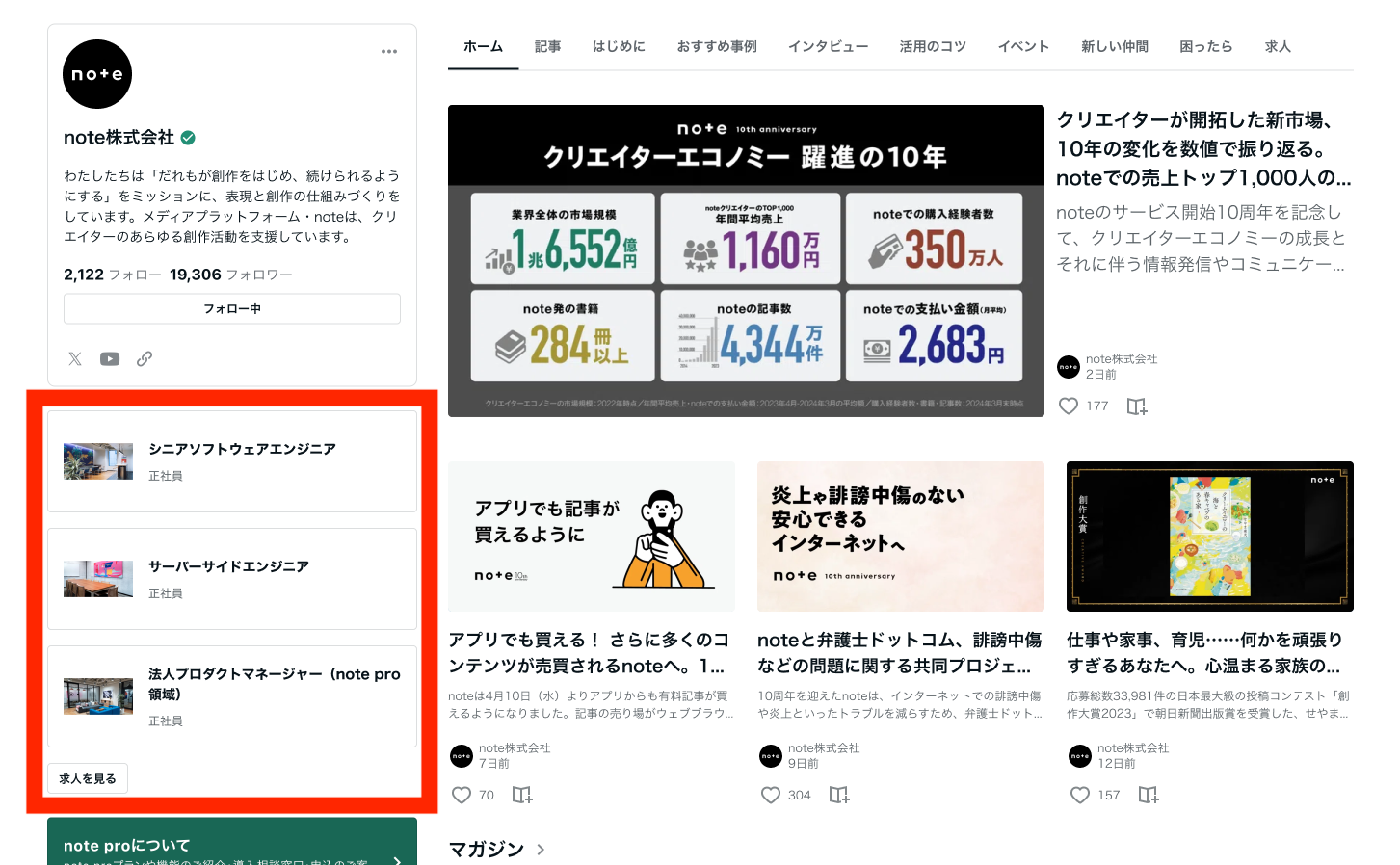
Task: Open the 創作大賞 book cover thumbnail
Action: [1210, 537]
